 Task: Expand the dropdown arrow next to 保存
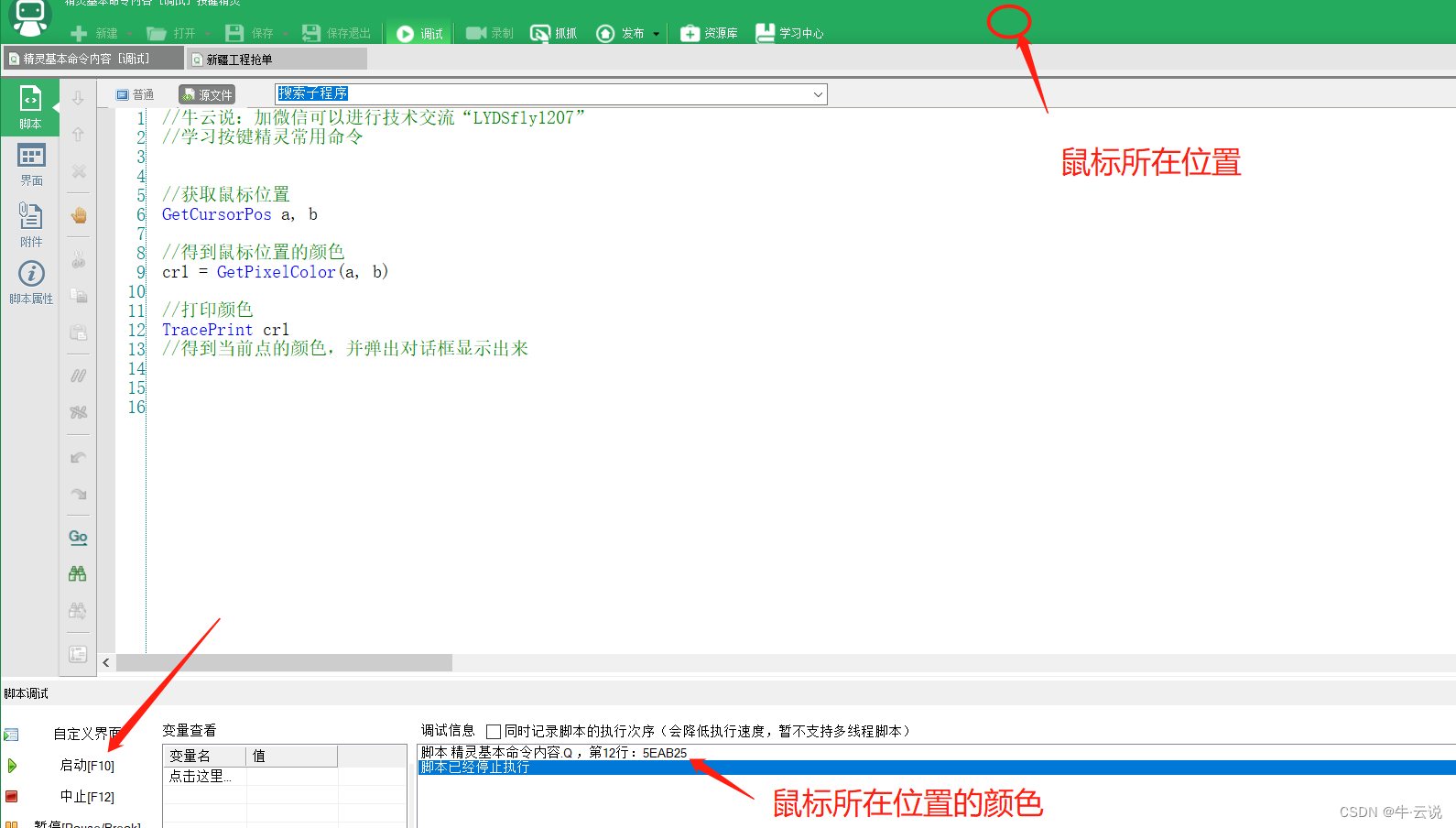point(285,34)
